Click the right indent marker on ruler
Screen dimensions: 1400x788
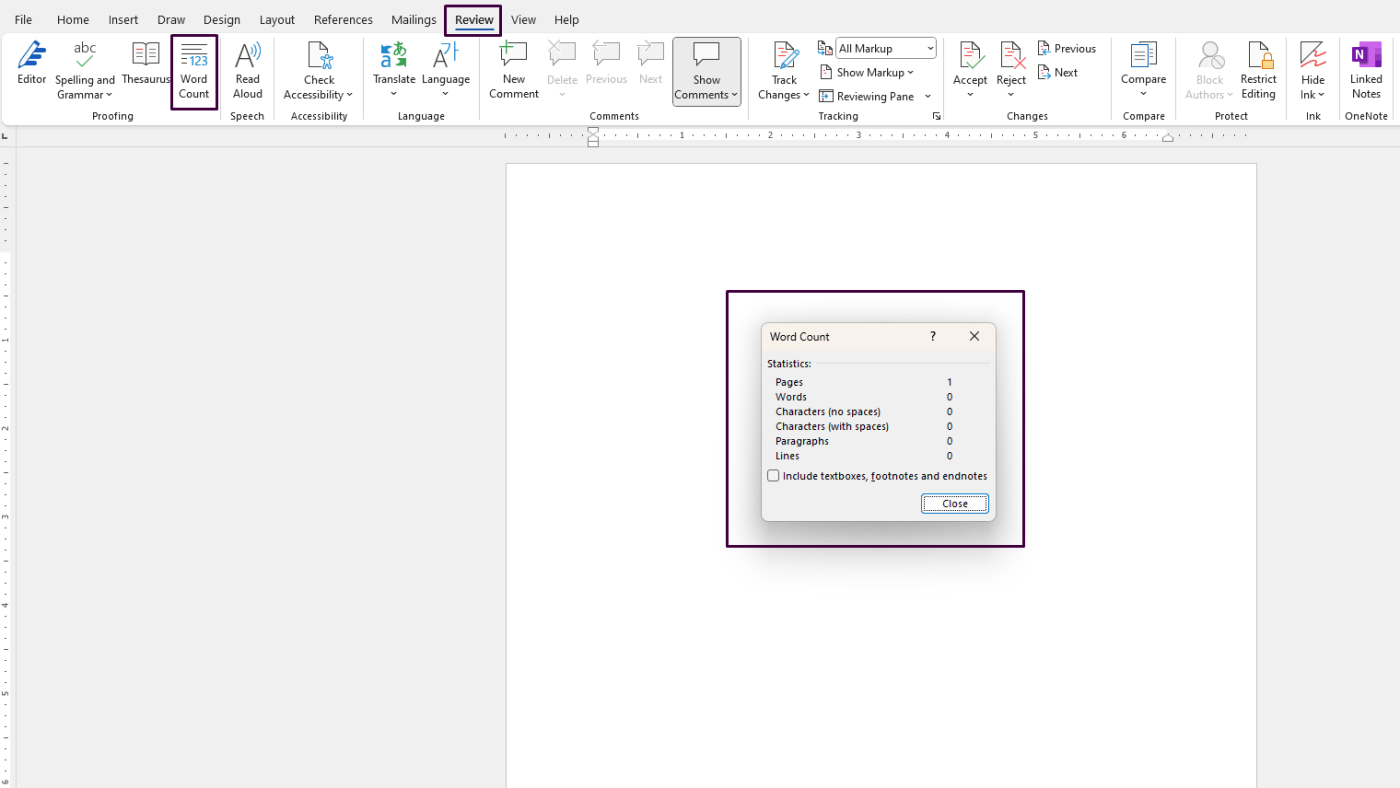[x=1167, y=138]
